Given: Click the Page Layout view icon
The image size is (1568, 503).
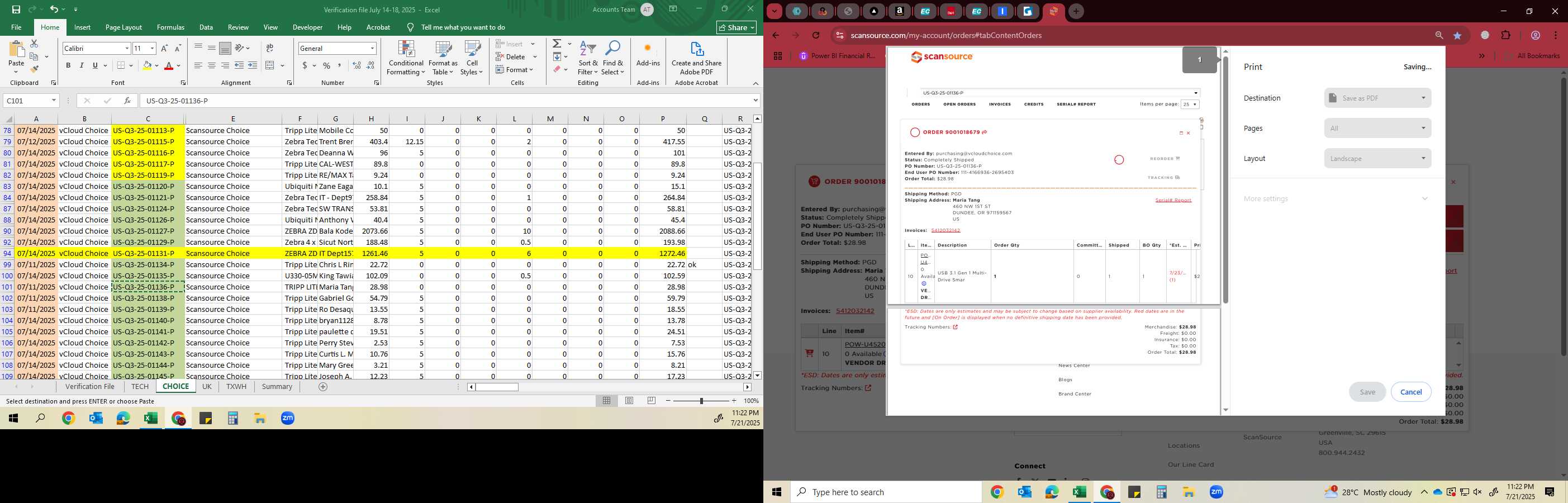Looking at the screenshot, I should (629, 401).
